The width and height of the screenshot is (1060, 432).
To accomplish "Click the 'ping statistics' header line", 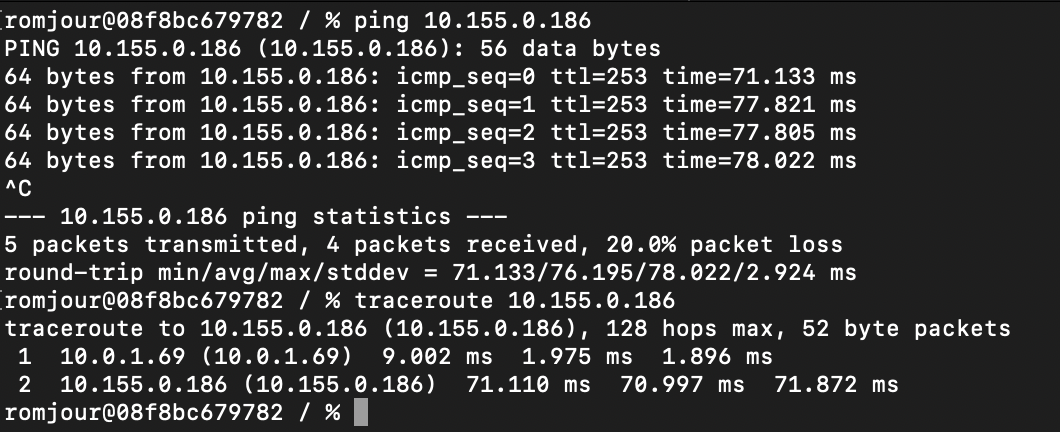I will pos(256,216).
